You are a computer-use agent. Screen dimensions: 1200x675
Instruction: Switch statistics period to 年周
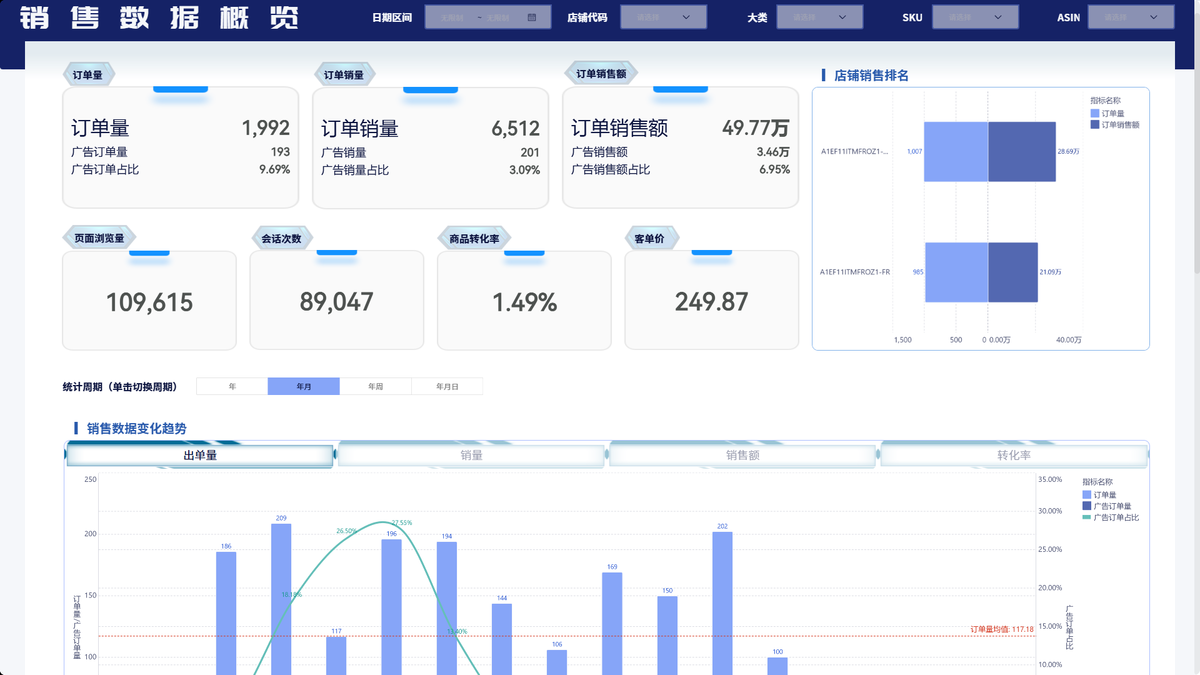375,386
